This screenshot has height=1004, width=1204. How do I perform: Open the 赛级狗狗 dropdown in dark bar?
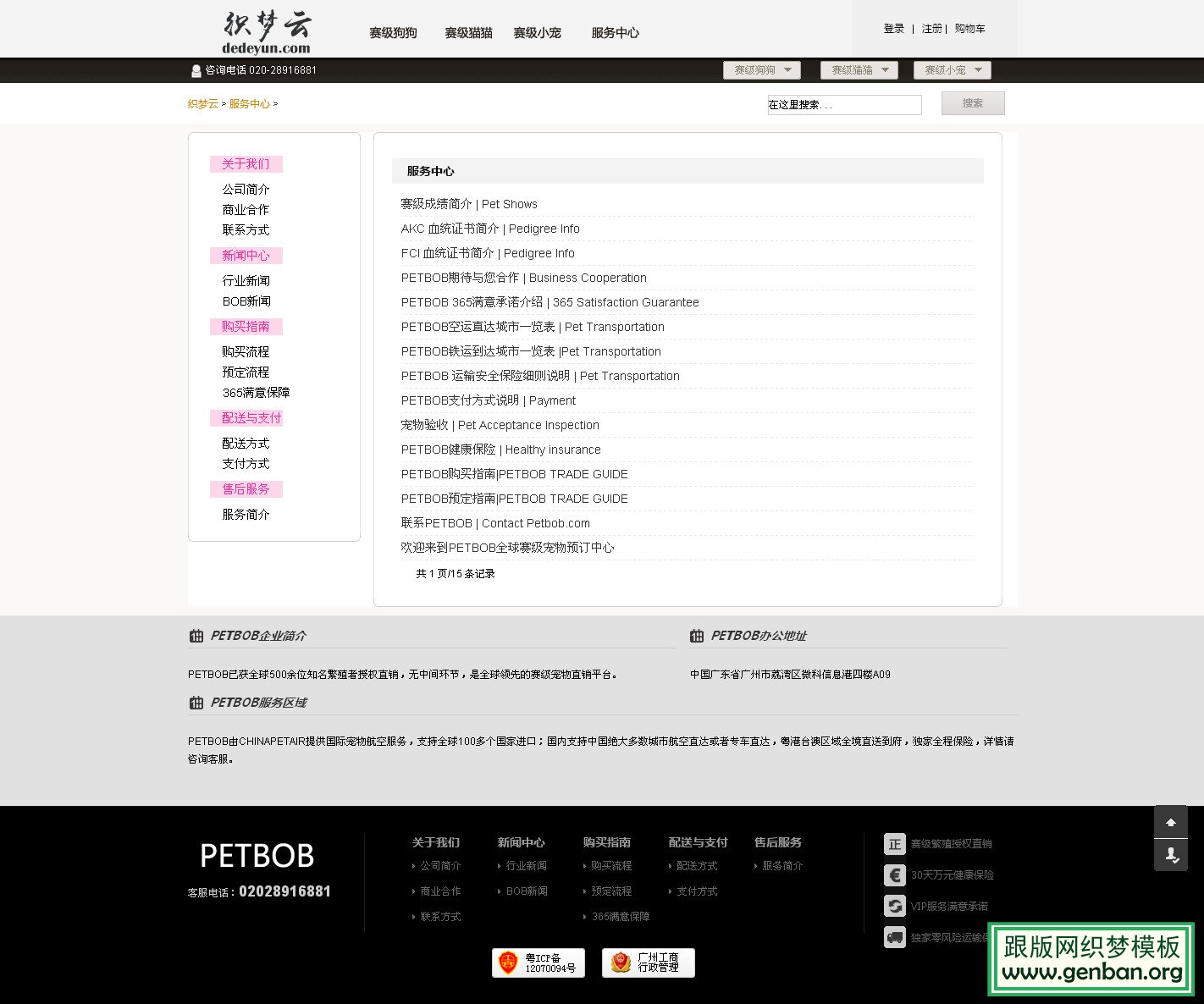pos(763,70)
